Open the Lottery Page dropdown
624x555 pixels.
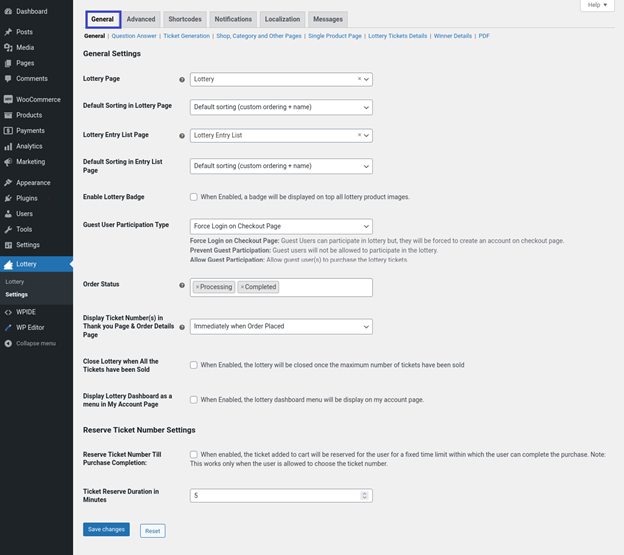[x=281, y=79]
